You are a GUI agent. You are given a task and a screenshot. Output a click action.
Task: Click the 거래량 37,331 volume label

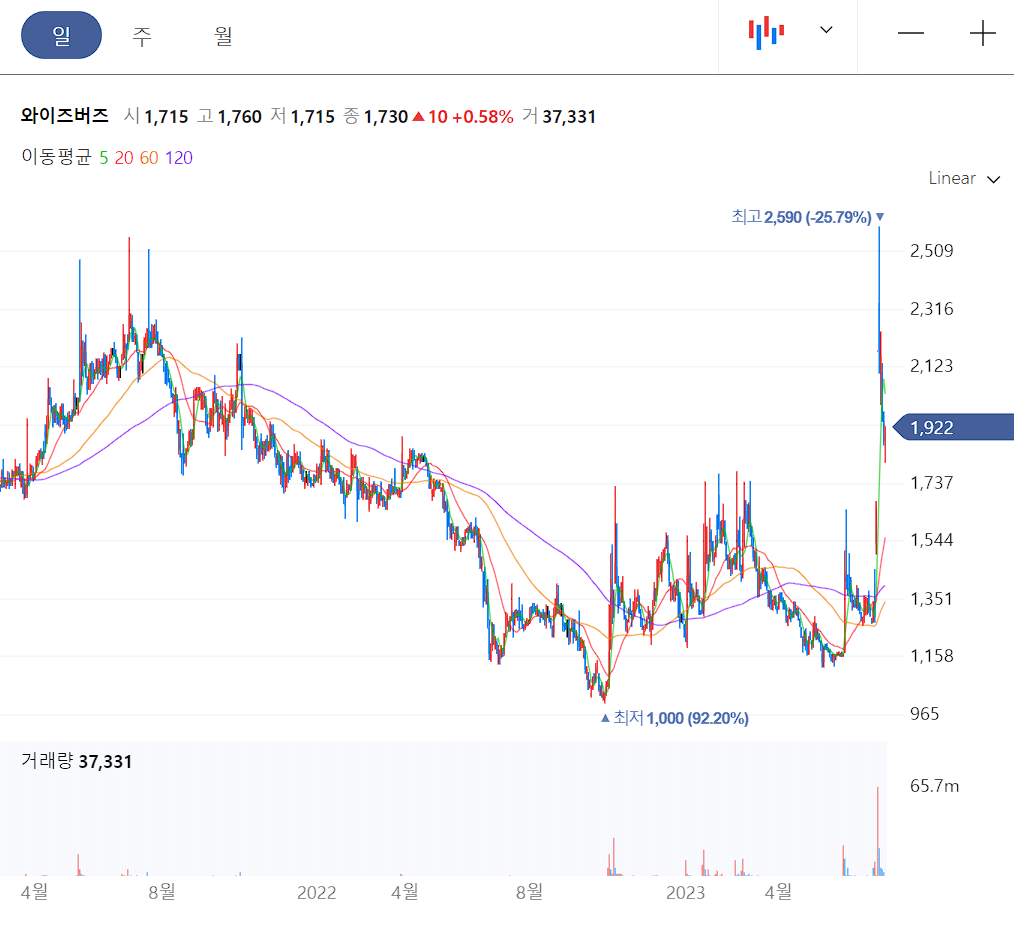(x=76, y=761)
